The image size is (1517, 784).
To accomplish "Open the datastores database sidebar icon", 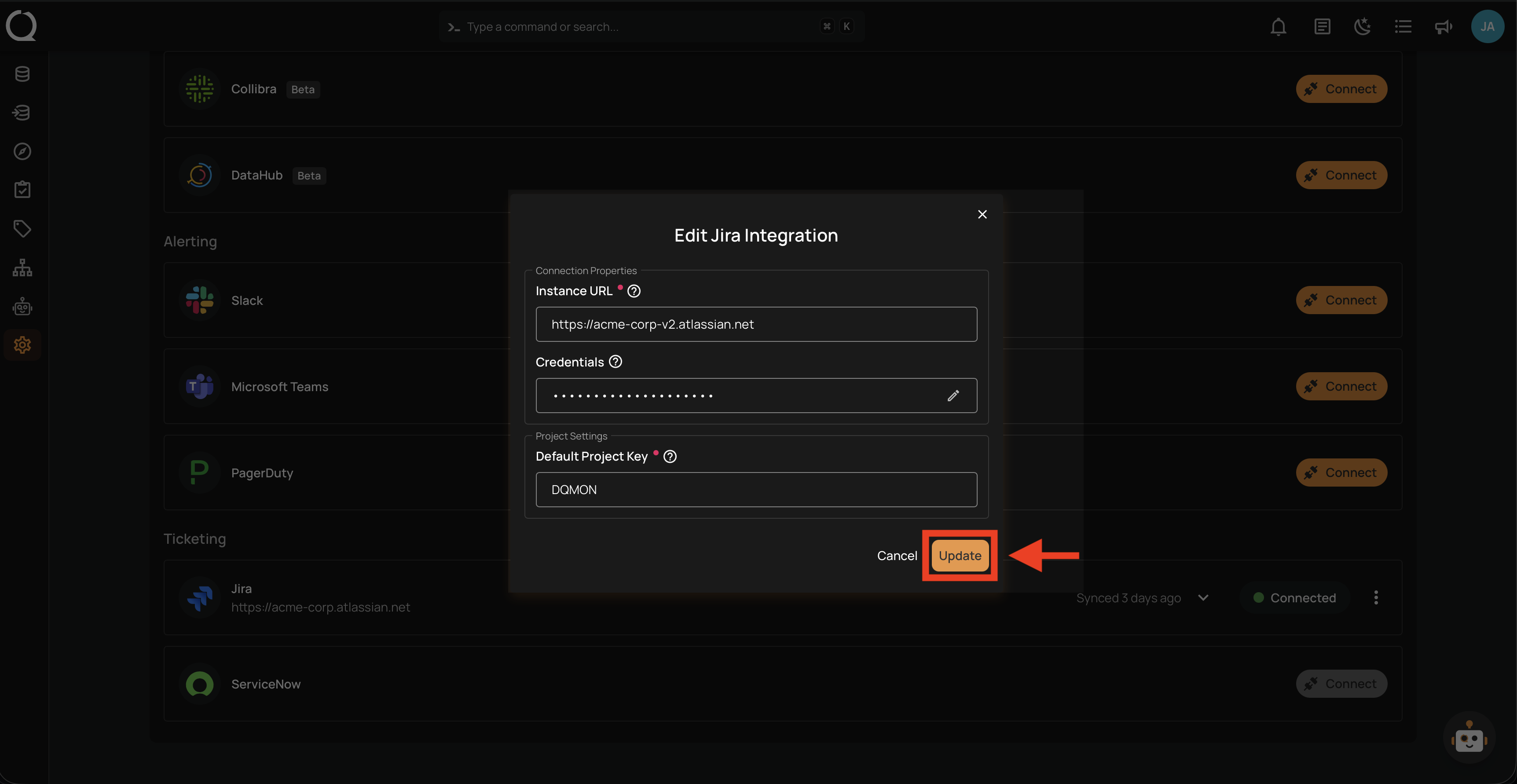I will pyautogui.click(x=22, y=73).
